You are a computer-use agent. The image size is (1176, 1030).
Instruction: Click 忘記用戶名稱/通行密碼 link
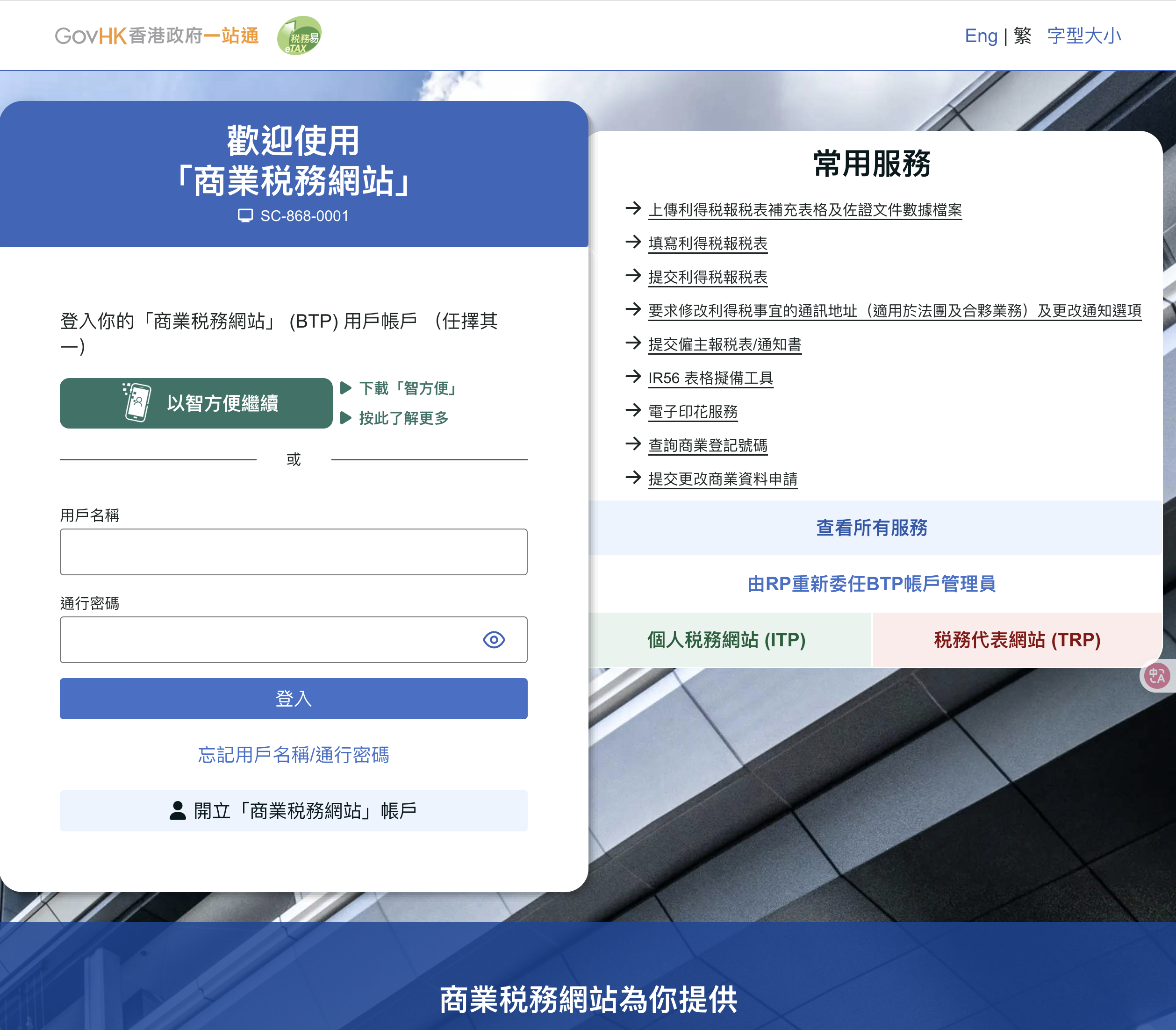pyautogui.click(x=293, y=755)
